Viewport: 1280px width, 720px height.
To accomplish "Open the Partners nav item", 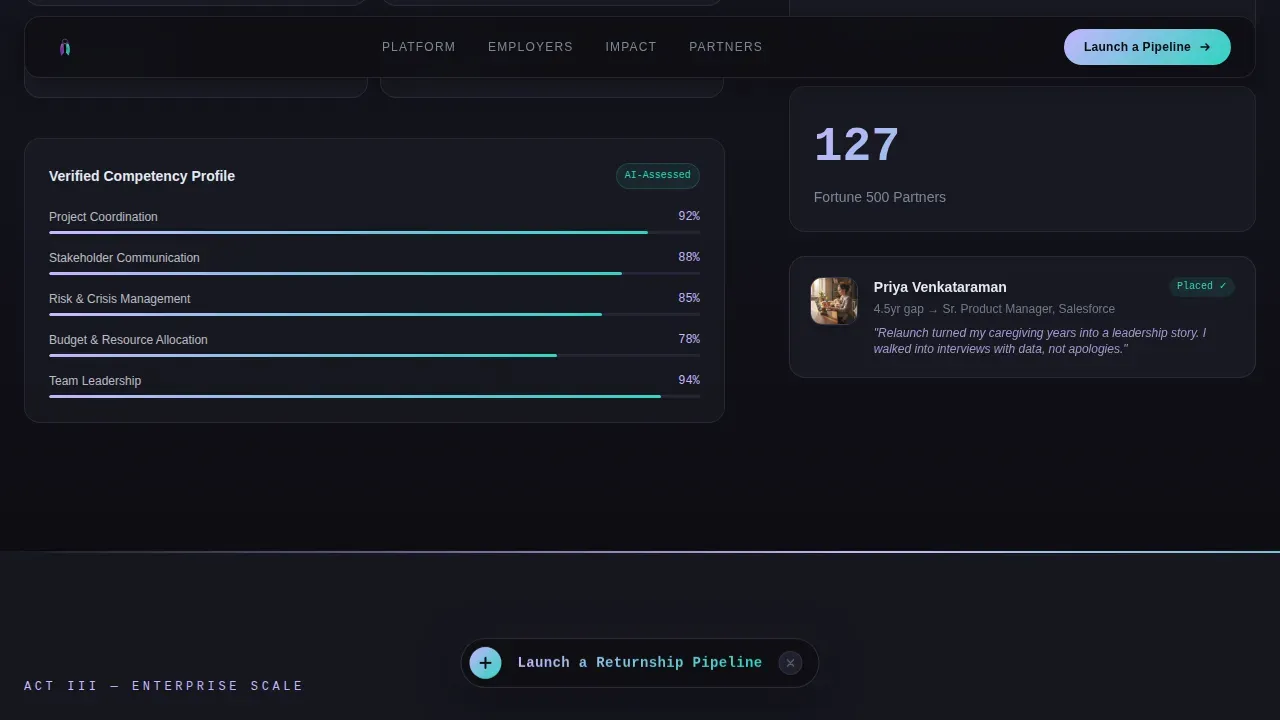I will [x=725, y=47].
